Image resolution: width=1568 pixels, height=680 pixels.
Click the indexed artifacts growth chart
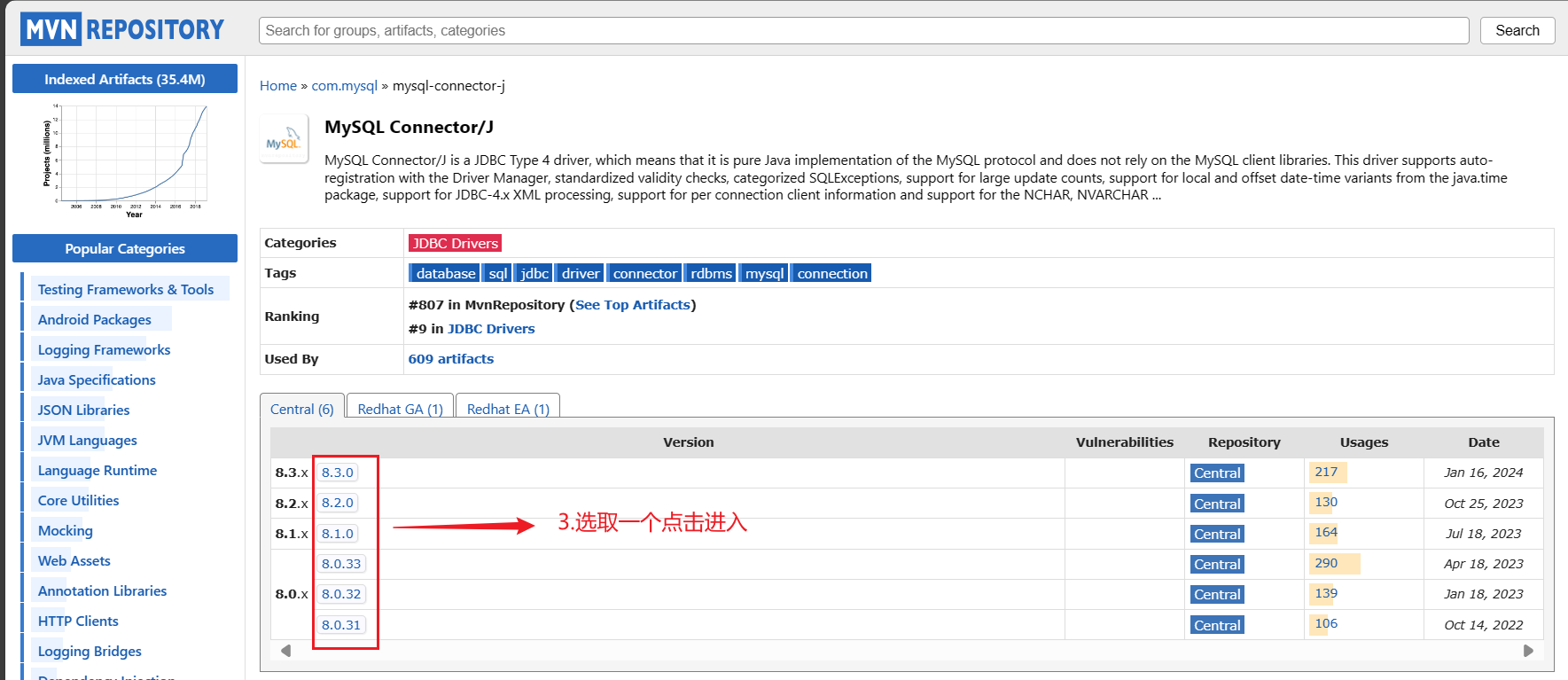coord(125,160)
